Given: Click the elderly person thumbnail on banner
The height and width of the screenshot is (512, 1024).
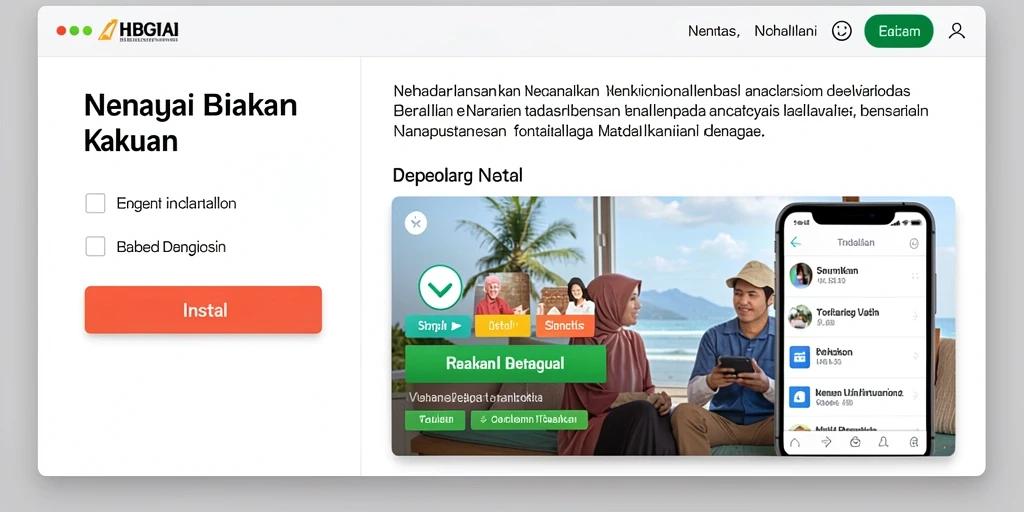Looking at the screenshot, I should 502,294.
